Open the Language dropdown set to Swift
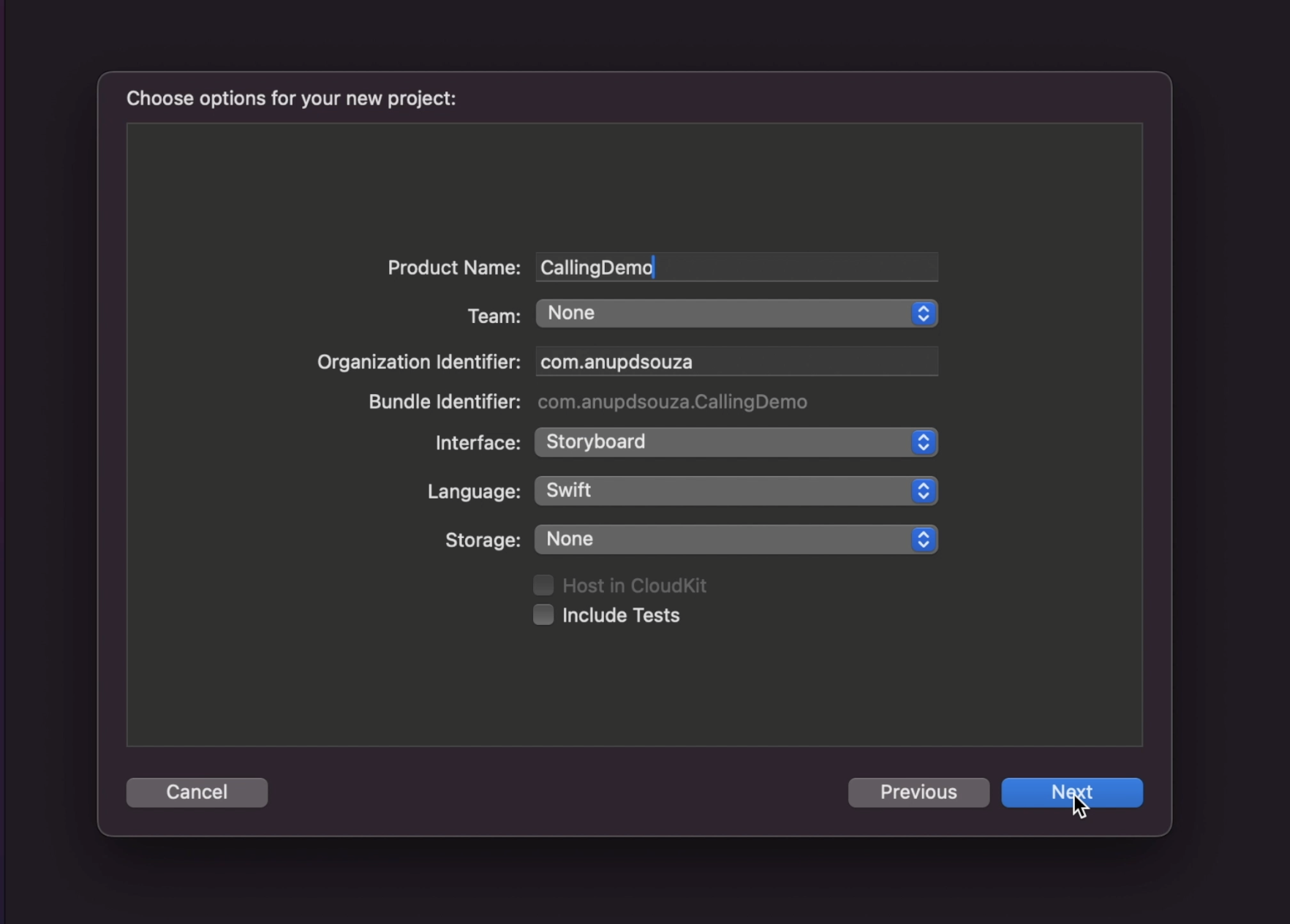This screenshot has height=924, width=1290. pos(724,491)
